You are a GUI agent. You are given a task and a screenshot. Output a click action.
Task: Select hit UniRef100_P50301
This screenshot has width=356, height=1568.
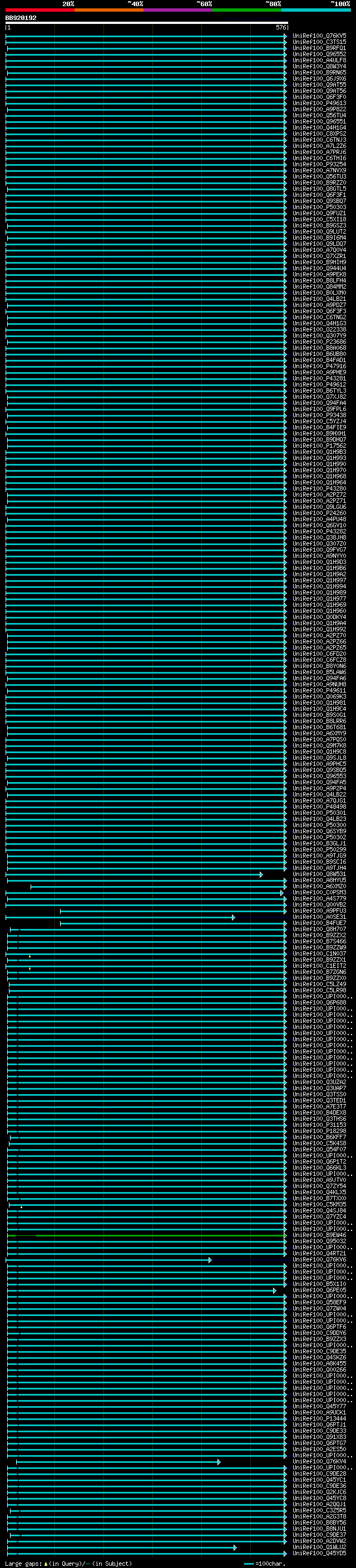click(x=319, y=813)
